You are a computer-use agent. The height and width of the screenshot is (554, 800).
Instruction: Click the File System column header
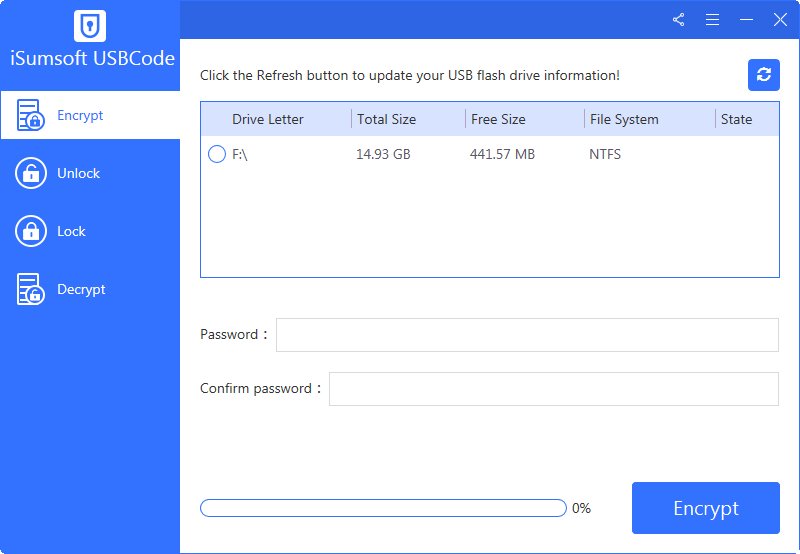[x=624, y=120]
